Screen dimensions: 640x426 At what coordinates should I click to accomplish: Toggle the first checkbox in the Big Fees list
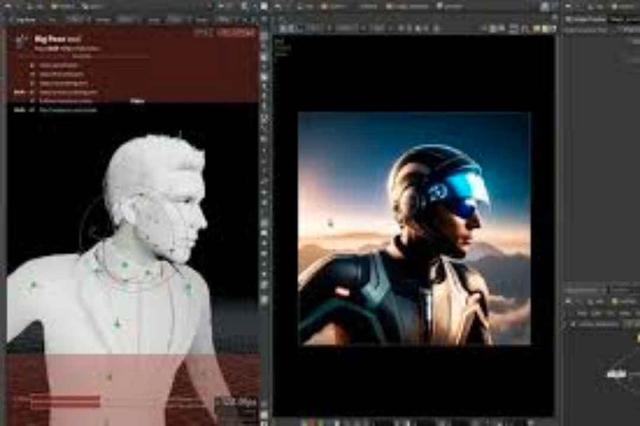pos(32,65)
